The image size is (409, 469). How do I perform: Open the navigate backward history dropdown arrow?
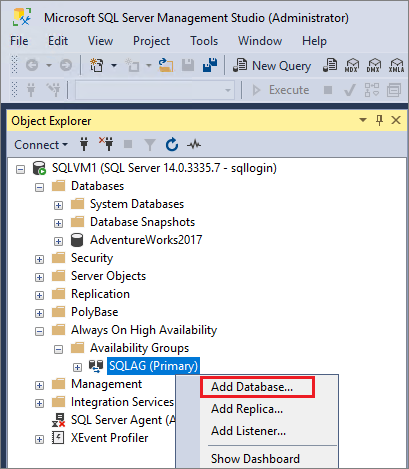(49, 65)
